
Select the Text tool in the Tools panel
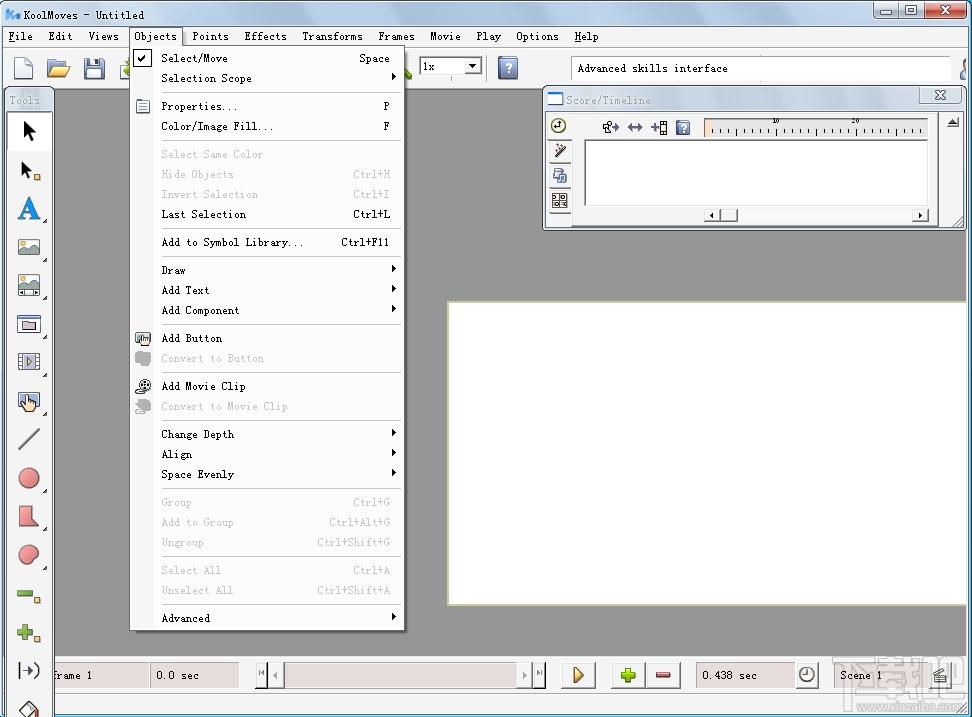click(x=28, y=209)
